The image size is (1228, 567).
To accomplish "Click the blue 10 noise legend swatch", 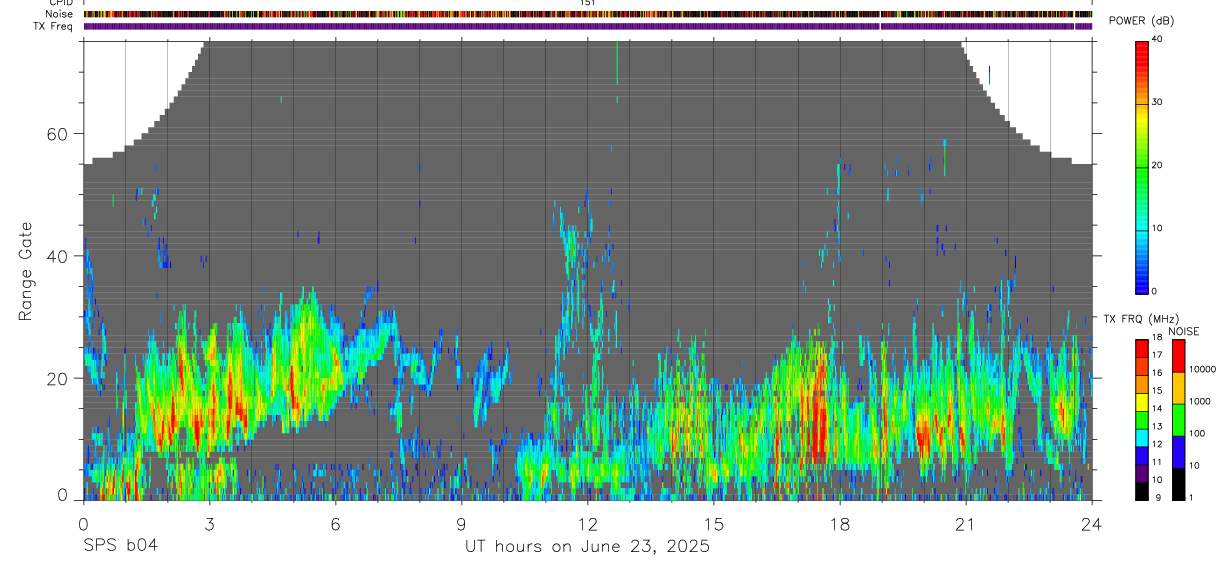I will (x=1179, y=452).
